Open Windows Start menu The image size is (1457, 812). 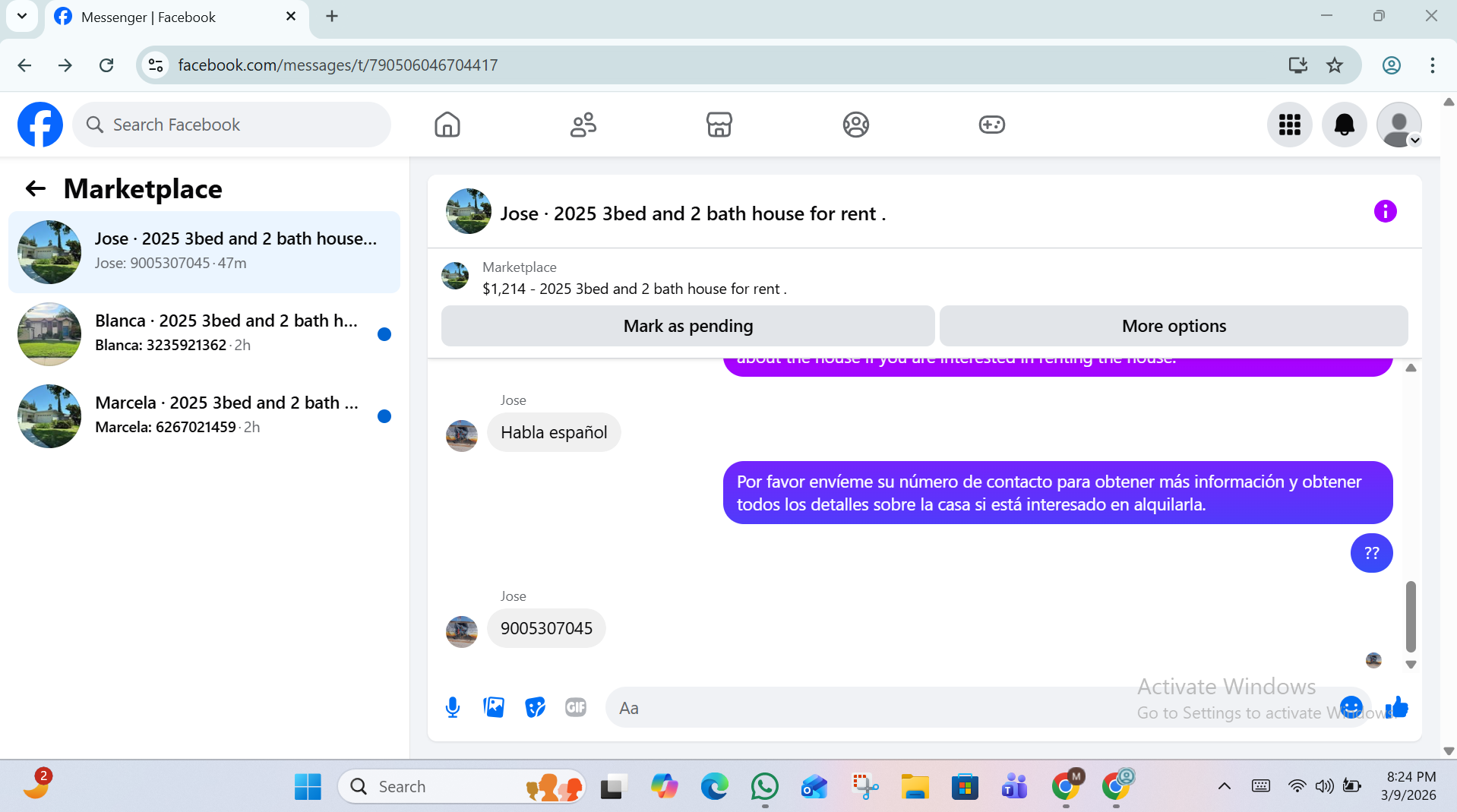308,787
